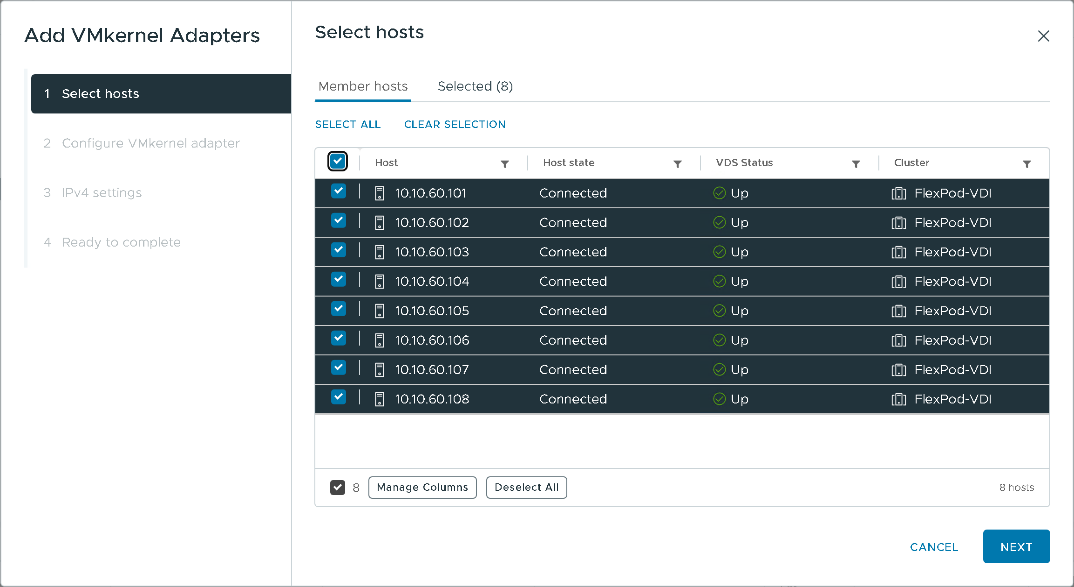Click the green Up status icon for 10.10.60.104
1074x587 pixels.
pyautogui.click(x=719, y=282)
